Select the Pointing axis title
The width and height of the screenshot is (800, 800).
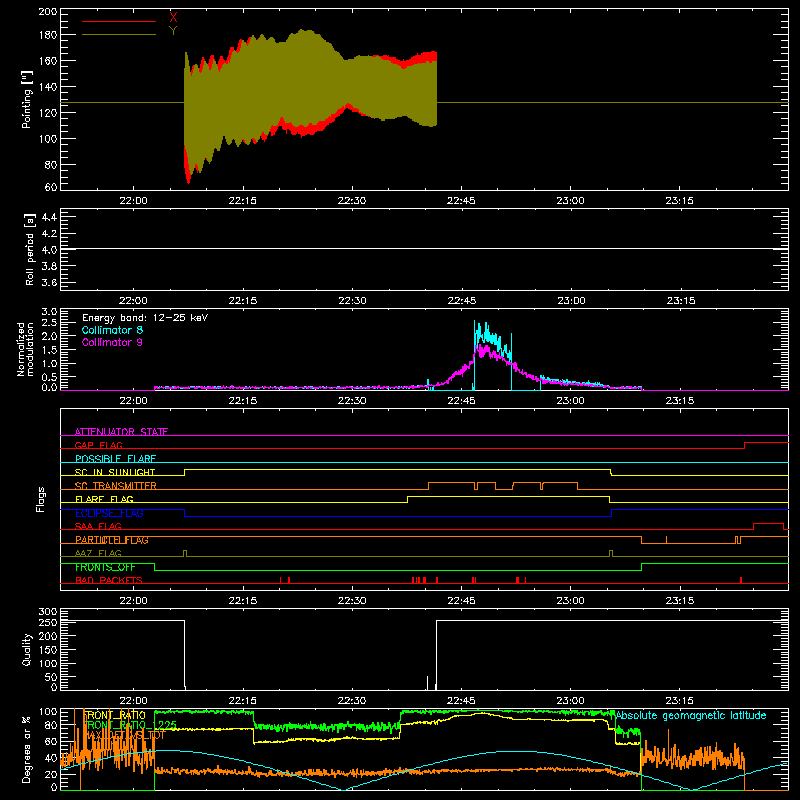click(27, 99)
